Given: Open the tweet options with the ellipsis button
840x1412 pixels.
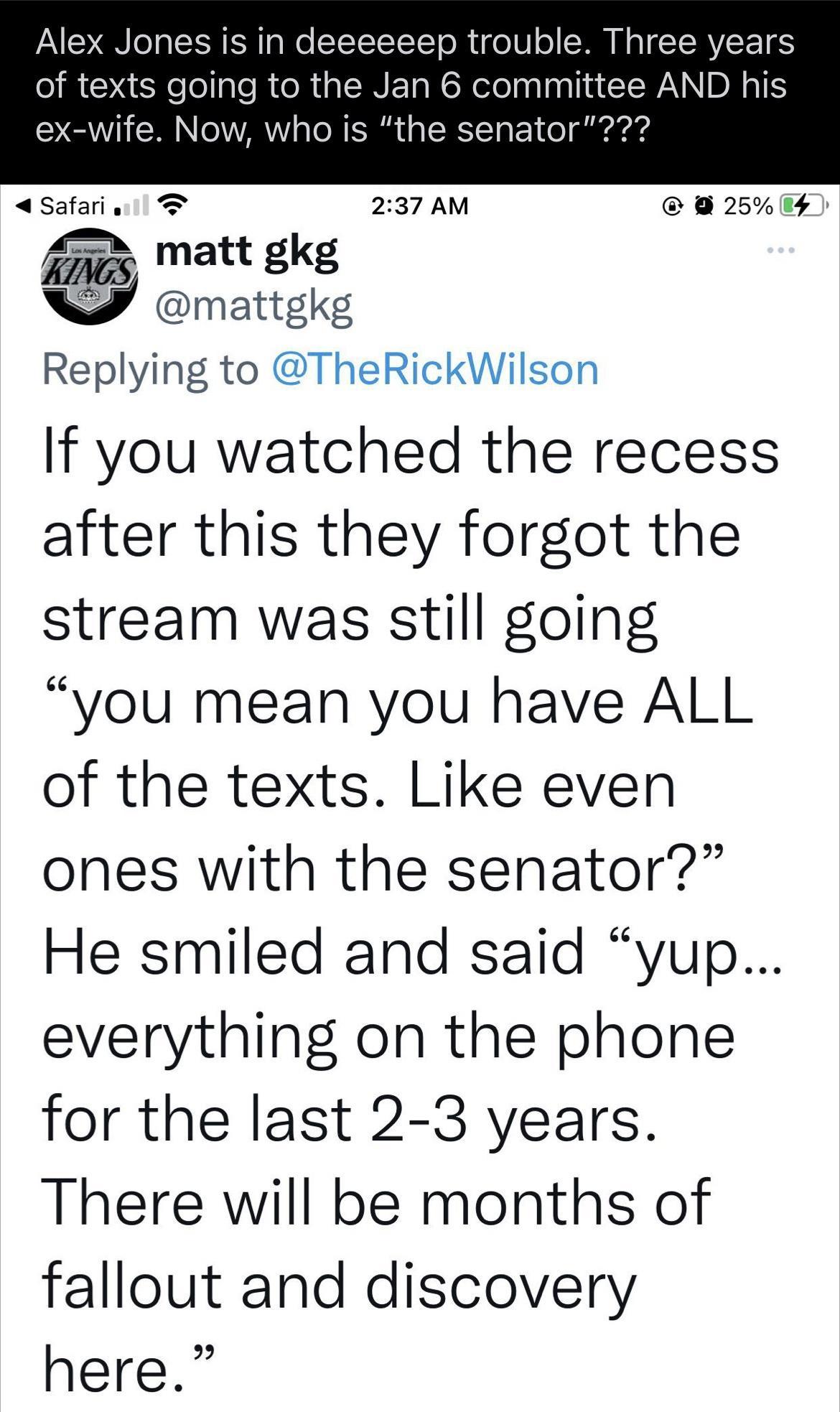Looking at the screenshot, I should coord(782,251).
